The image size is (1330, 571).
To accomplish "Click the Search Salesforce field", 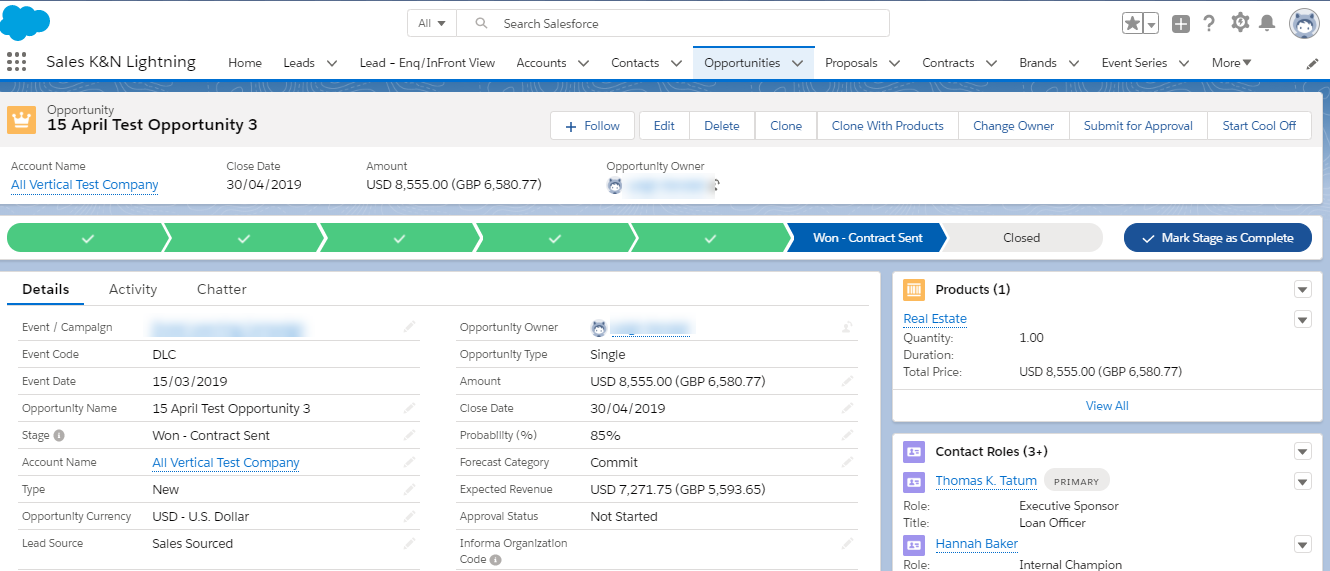I will (x=673, y=23).
